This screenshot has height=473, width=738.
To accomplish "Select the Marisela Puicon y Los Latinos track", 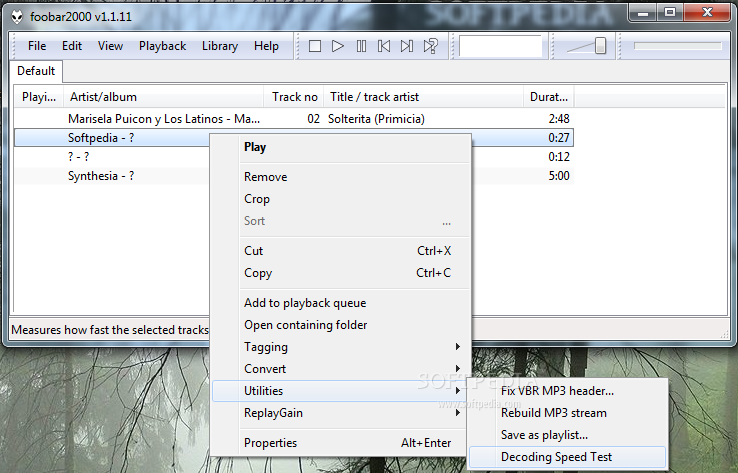I will 294,119.
